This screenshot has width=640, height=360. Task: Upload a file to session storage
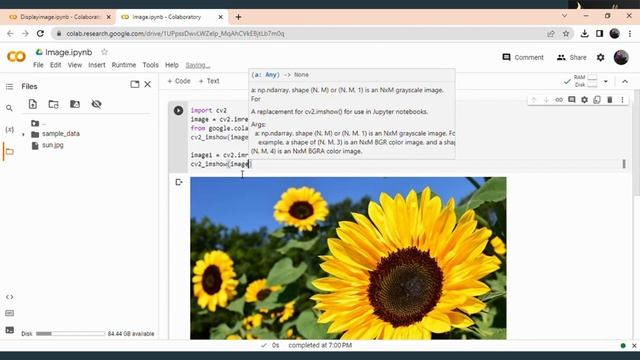point(33,104)
